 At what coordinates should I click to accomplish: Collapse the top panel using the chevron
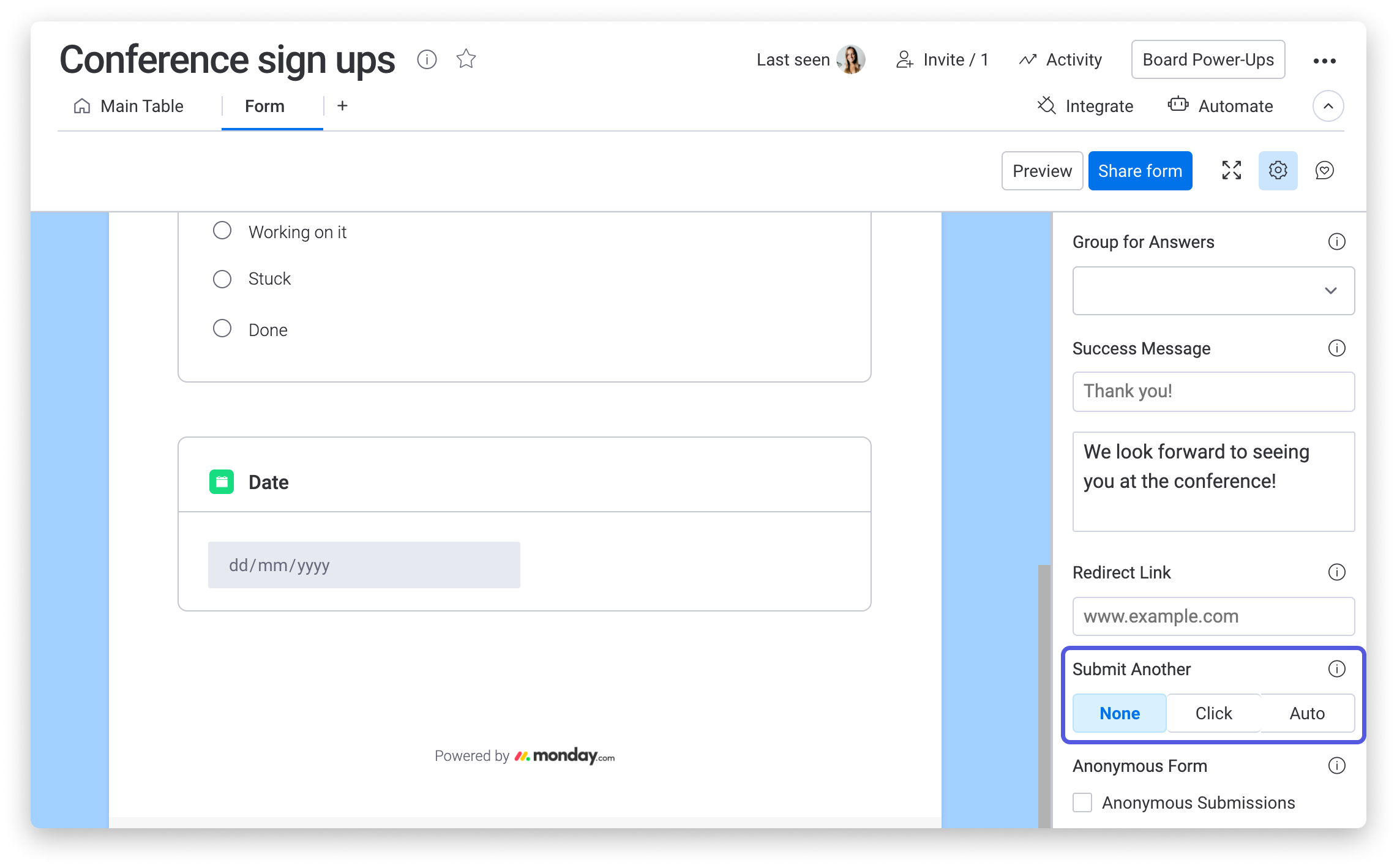click(1328, 106)
